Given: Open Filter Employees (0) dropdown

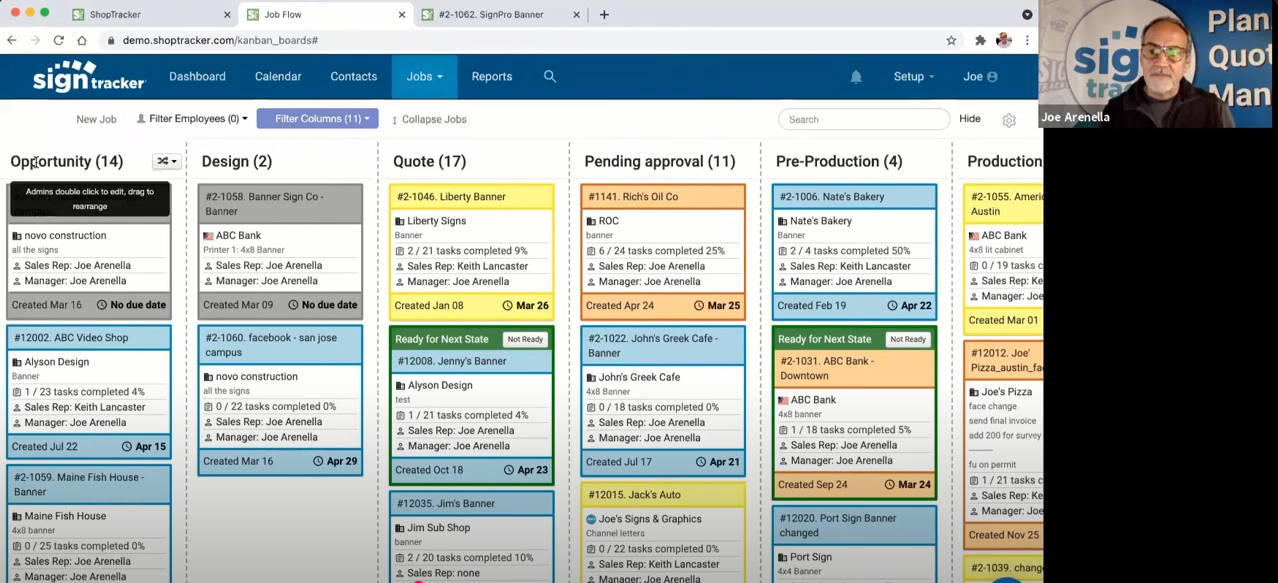Looking at the screenshot, I should (x=192, y=119).
